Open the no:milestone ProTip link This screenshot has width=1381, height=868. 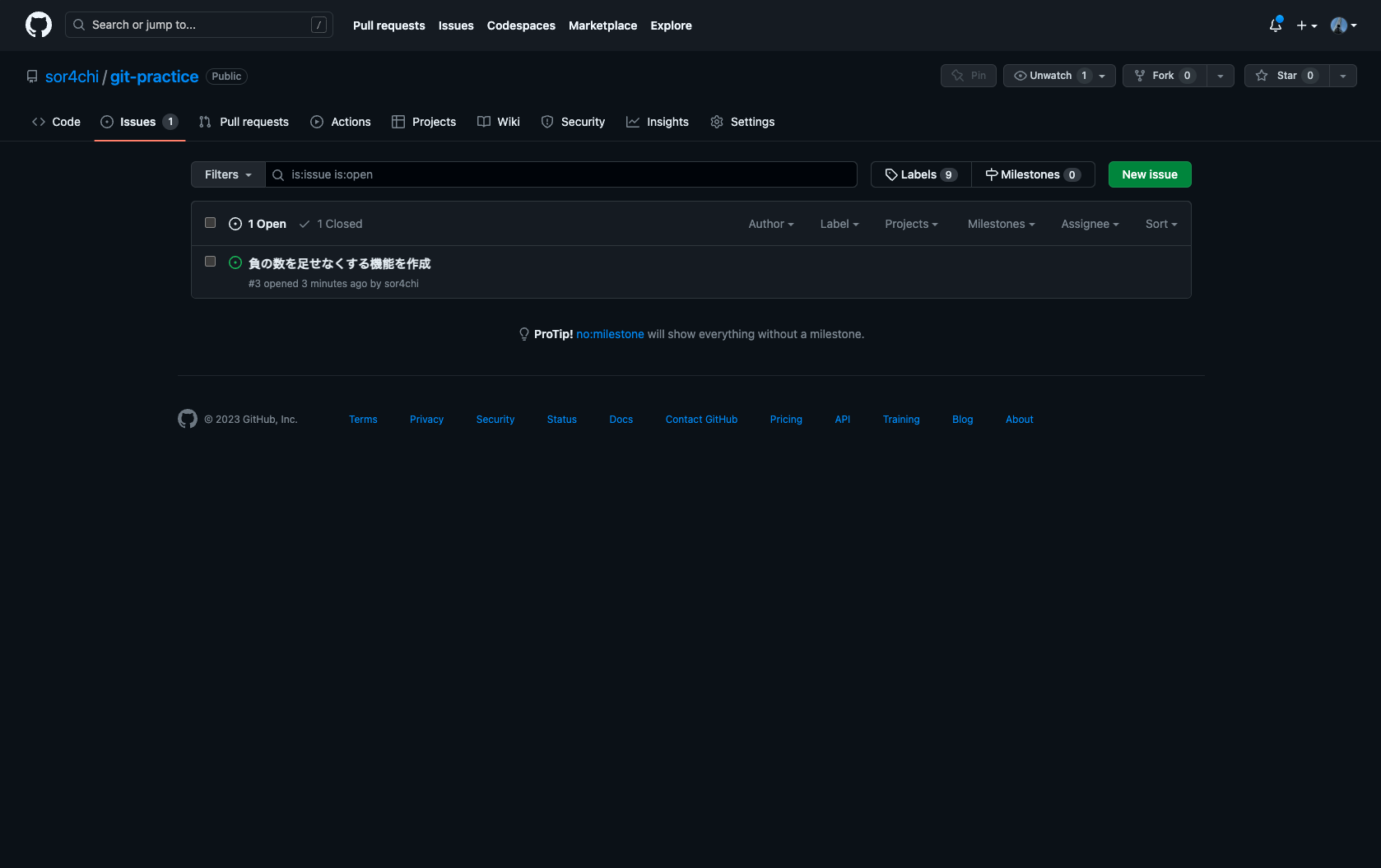610,334
